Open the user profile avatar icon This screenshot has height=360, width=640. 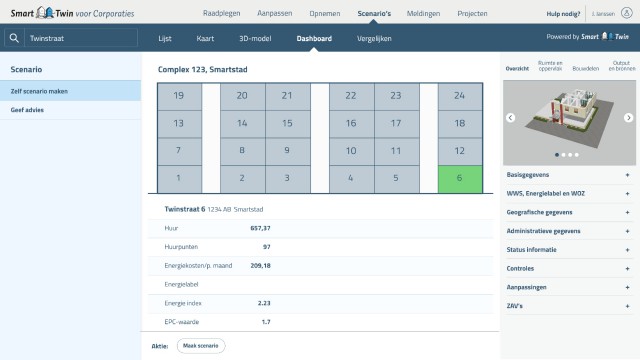point(627,13)
